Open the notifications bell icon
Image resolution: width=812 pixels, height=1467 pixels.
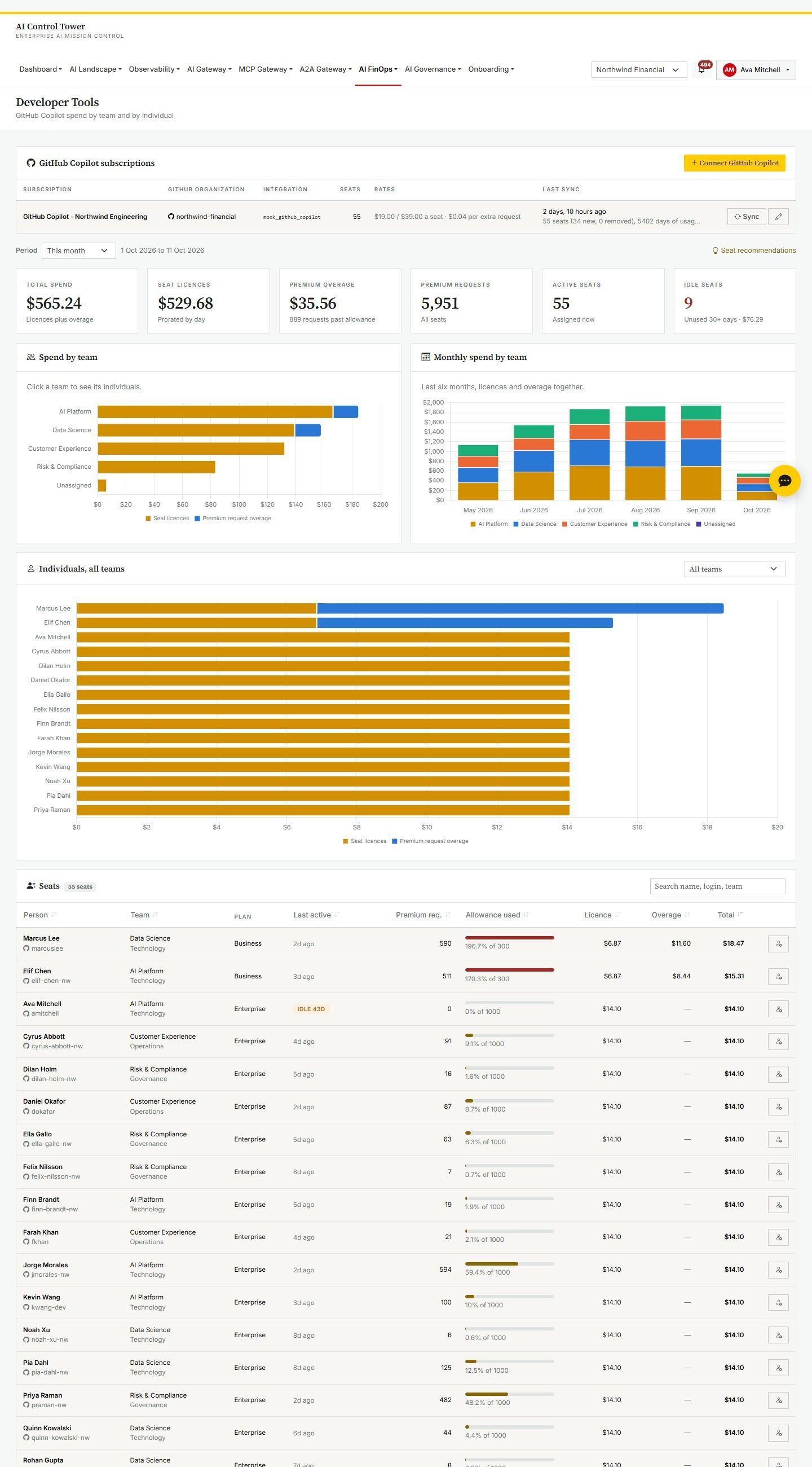pyautogui.click(x=701, y=69)
